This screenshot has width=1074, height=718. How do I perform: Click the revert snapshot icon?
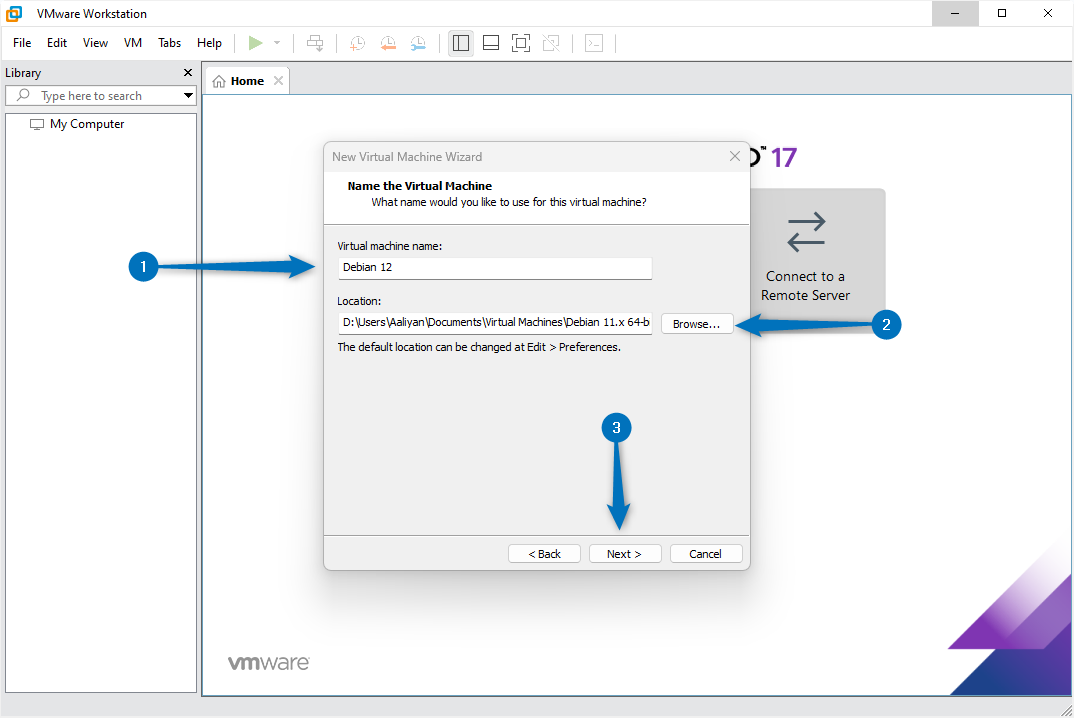(x=388, y=43)
